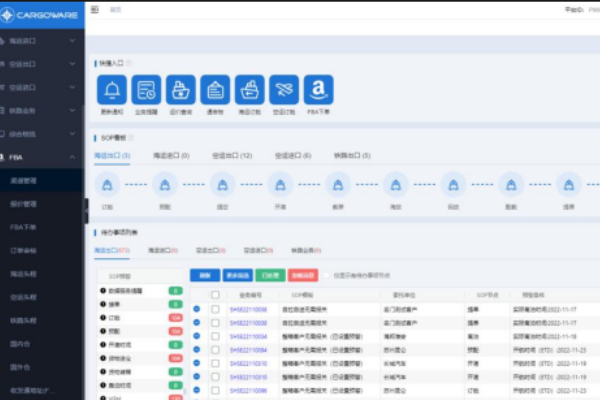Open the Amazon FBA order quick entry

pyautogui.click(x=318, y=90)
